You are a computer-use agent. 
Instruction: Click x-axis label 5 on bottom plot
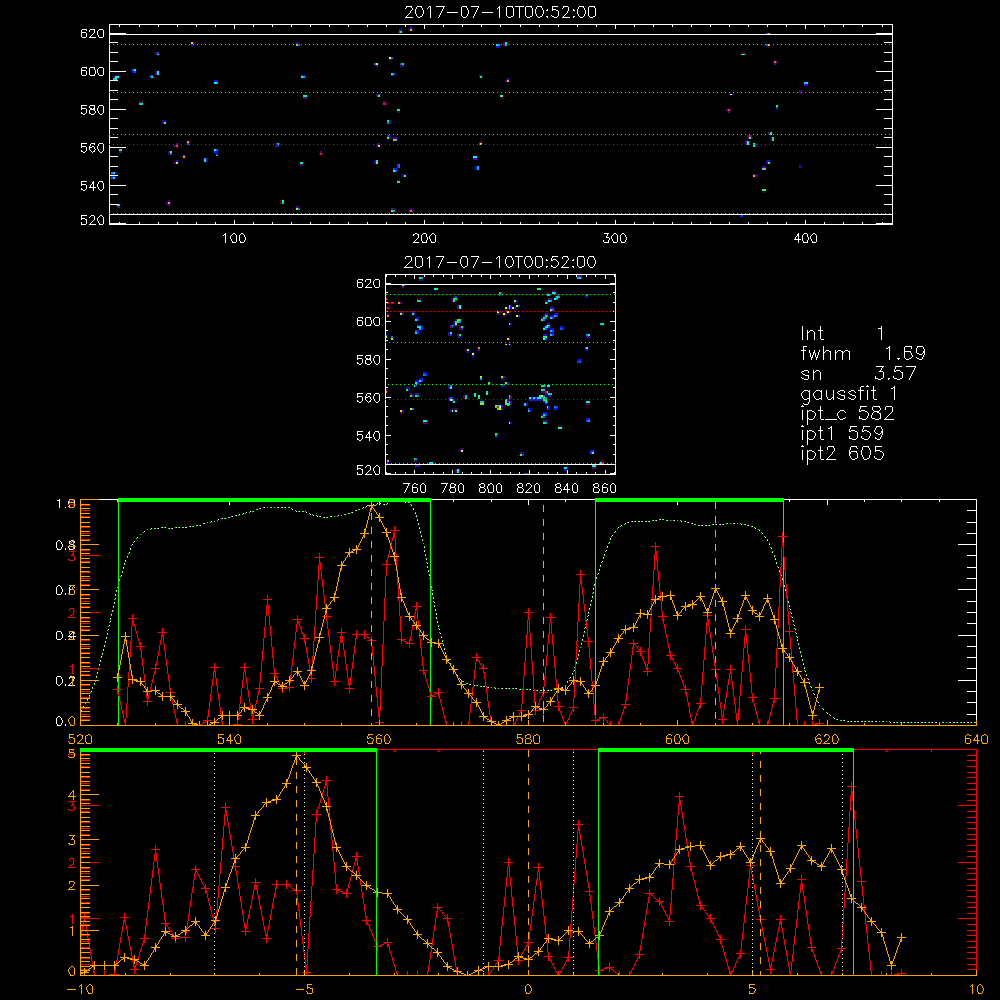coord(752,989)
